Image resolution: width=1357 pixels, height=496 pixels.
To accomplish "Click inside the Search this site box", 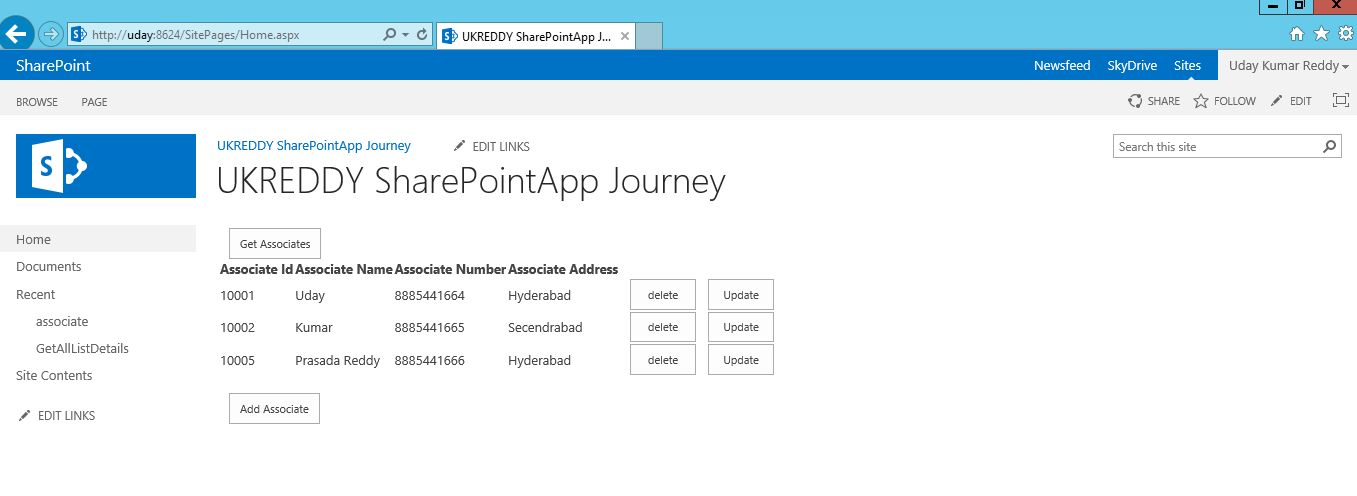I will pos(1217,147).
